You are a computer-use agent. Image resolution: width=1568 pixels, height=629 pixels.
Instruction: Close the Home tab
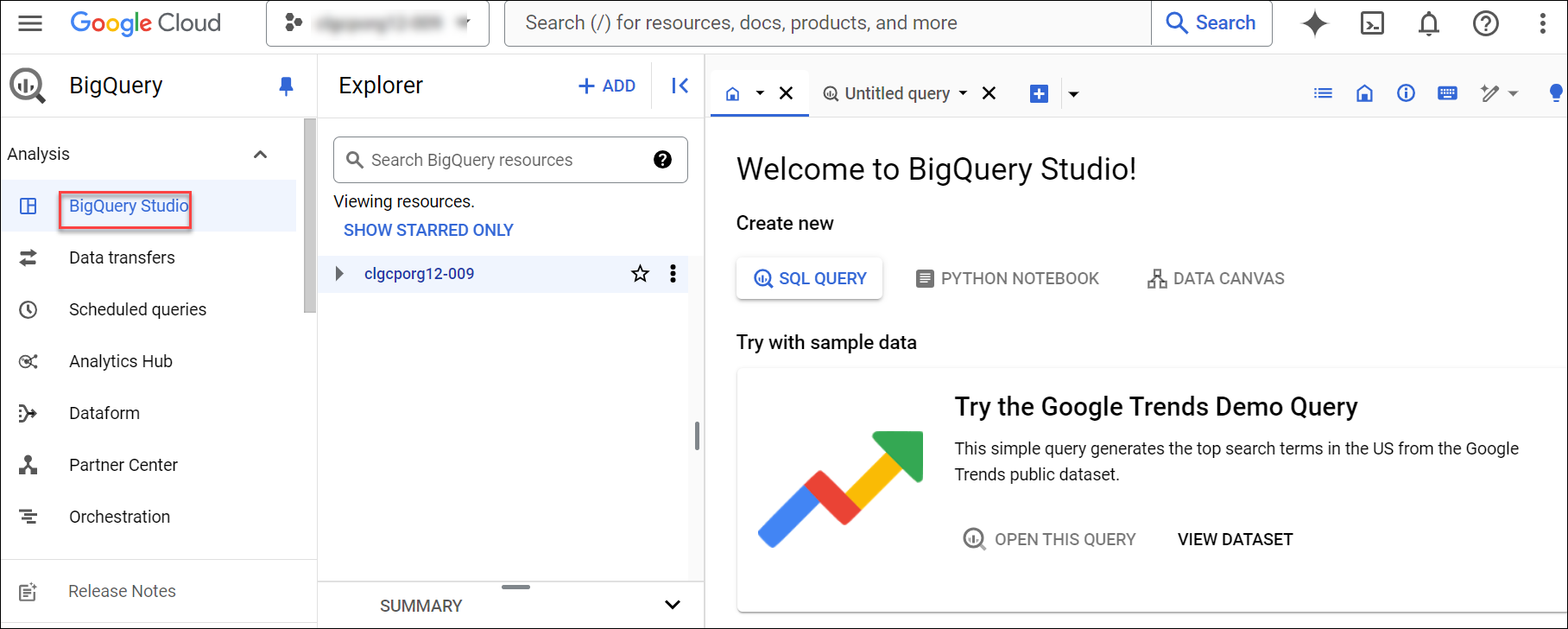pos(786,93)
